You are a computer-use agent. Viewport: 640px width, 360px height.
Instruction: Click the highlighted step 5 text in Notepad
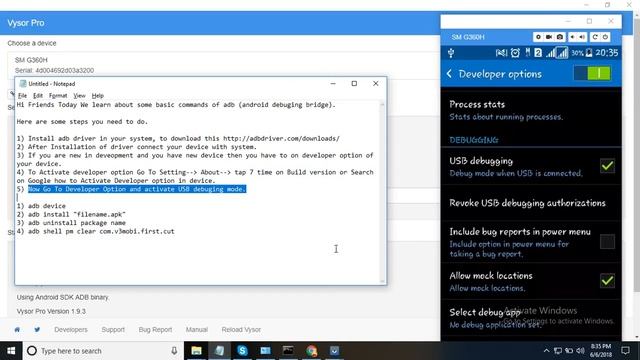point(137,189)
